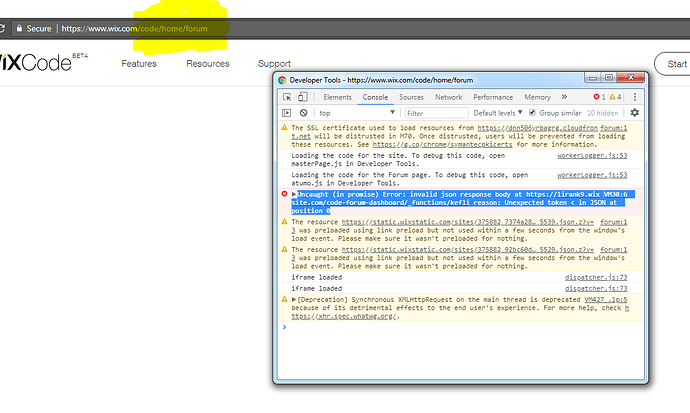Click the console Filter input field
The height and width of the screenshot is (413, 690).
[436, 113]
